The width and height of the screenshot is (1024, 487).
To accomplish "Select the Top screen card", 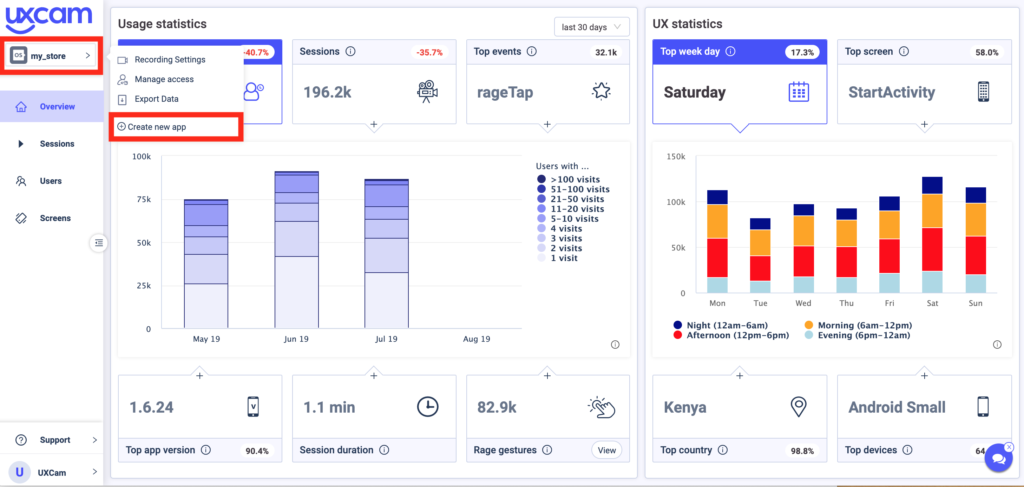I will tap(924, 81).
